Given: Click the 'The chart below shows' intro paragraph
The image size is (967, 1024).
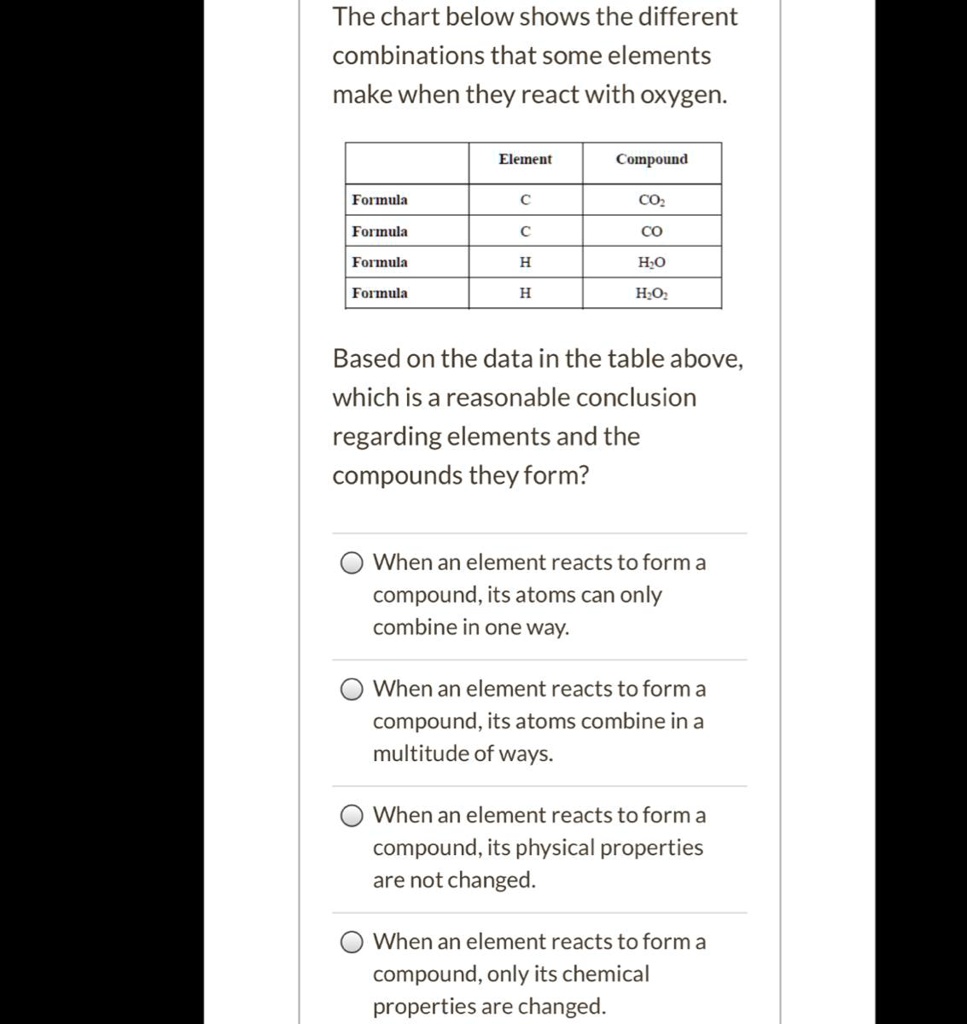Looking at the screenshot, I should (x=535, y=56).
